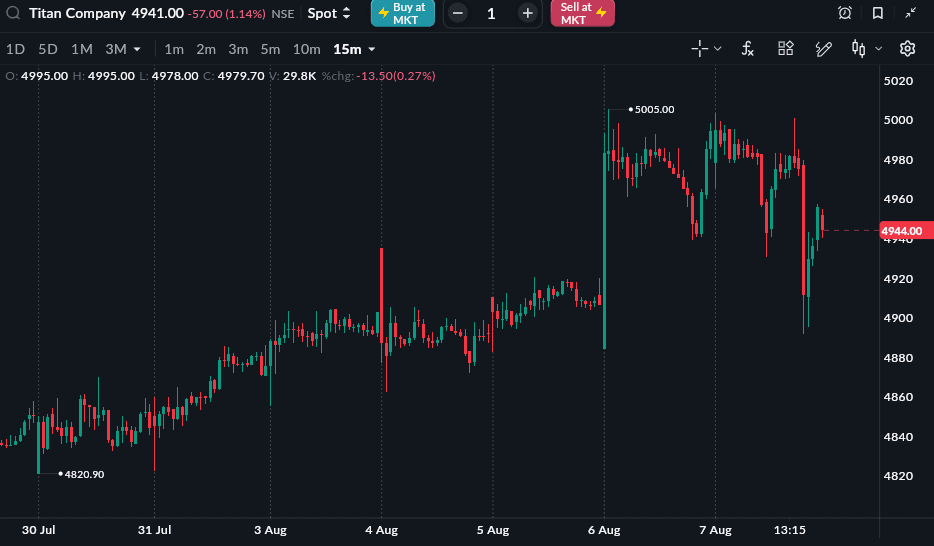Select the crosshair cursor tool
This screenshot has height=546, width=934.
tap(699, 49)
